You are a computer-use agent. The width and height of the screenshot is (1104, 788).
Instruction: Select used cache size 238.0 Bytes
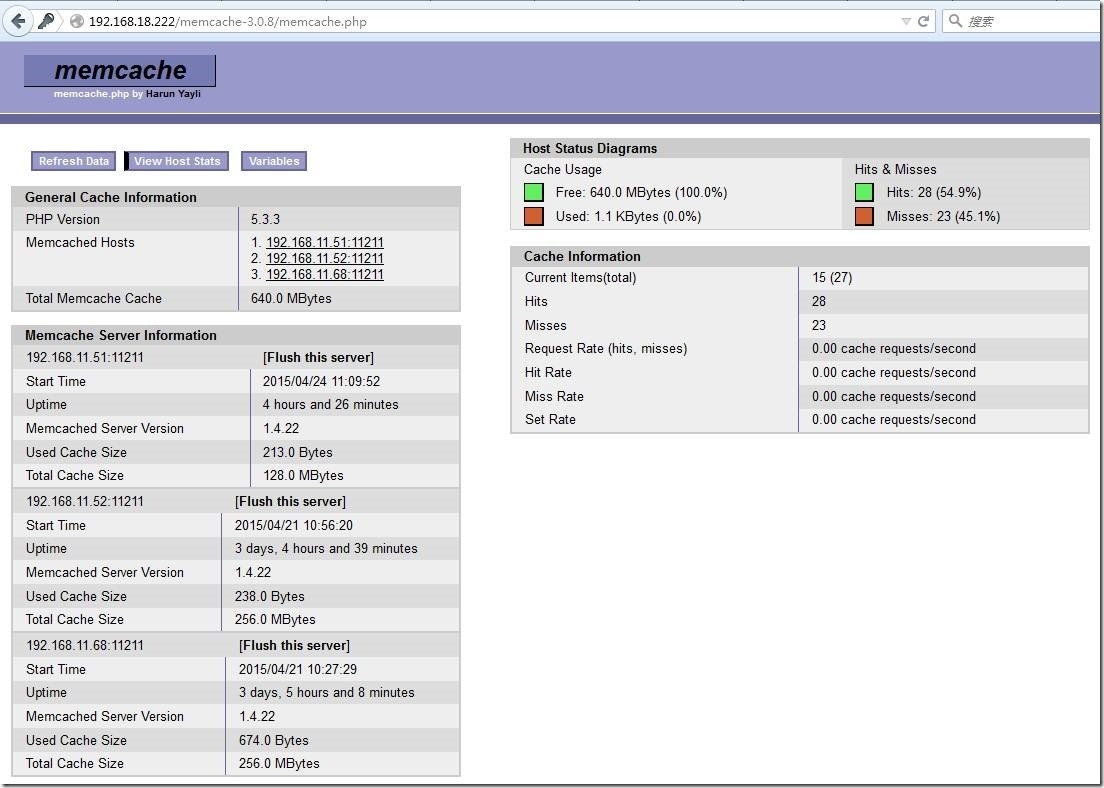point(270,596)
